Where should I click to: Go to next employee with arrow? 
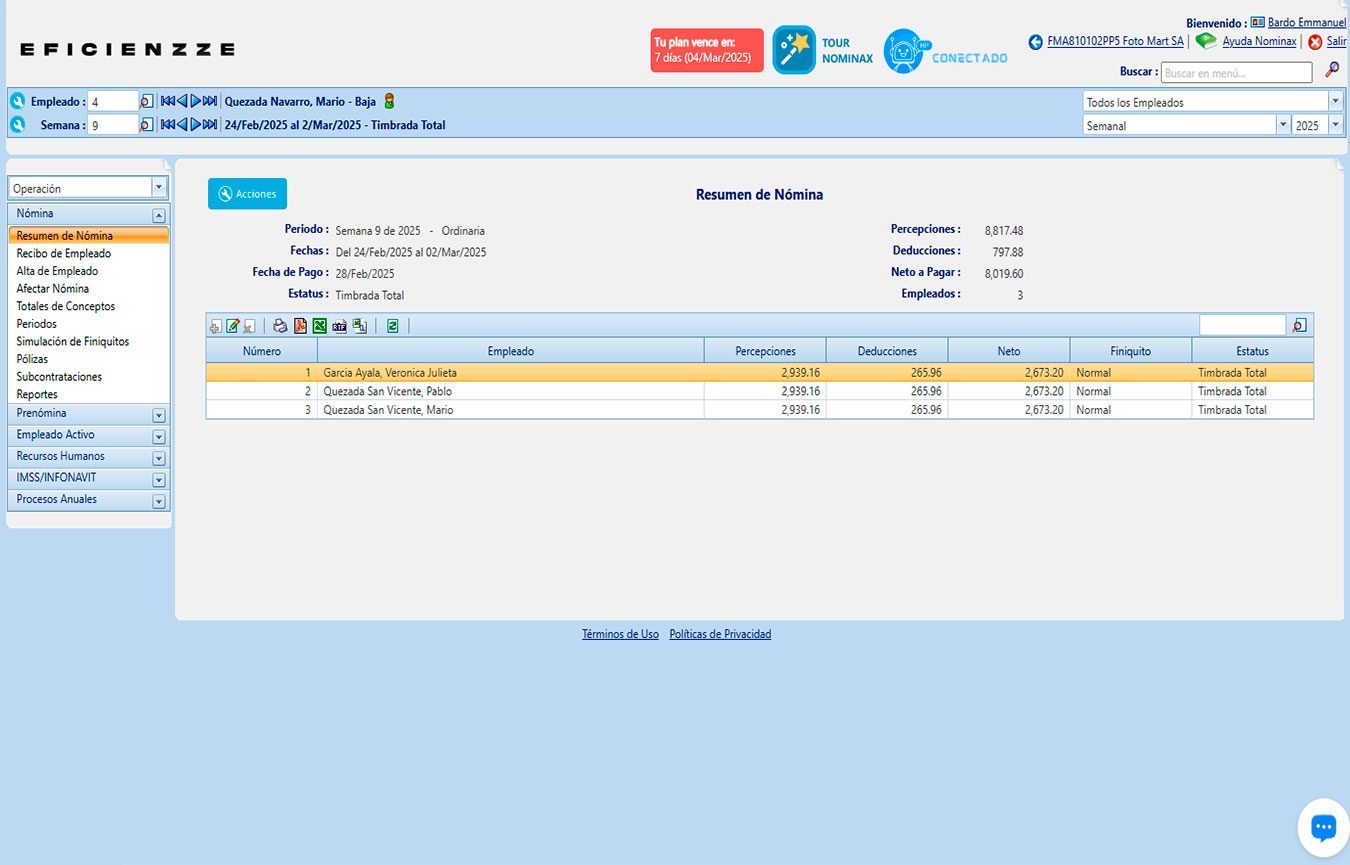pos(197,101)
